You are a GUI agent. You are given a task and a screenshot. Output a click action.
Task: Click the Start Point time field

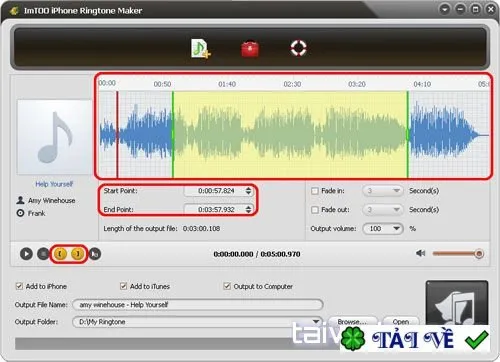pyautogui.click(x=215, y=191)
